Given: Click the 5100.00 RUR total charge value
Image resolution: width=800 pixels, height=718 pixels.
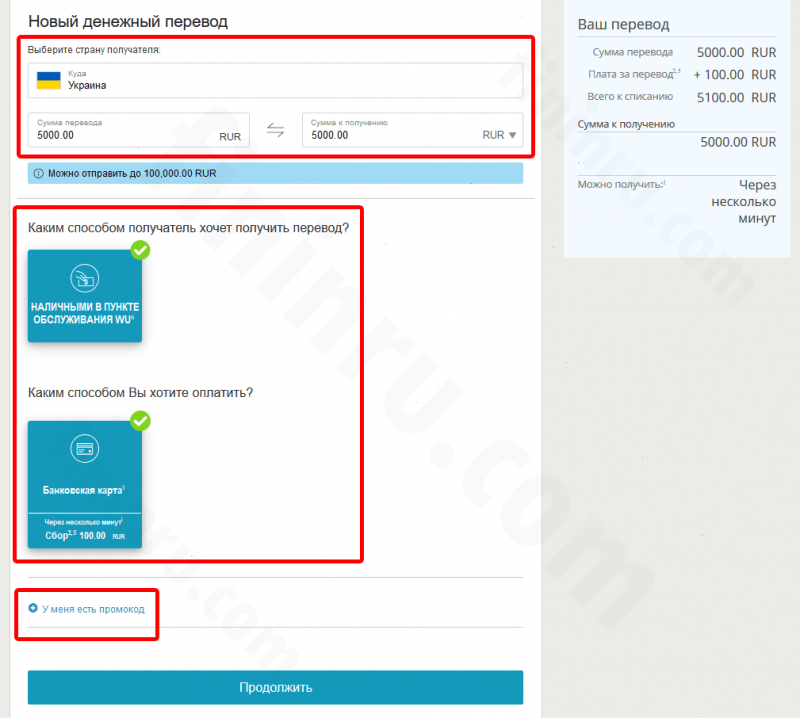Looking at the screenshot, I should [x=736, y=97].
